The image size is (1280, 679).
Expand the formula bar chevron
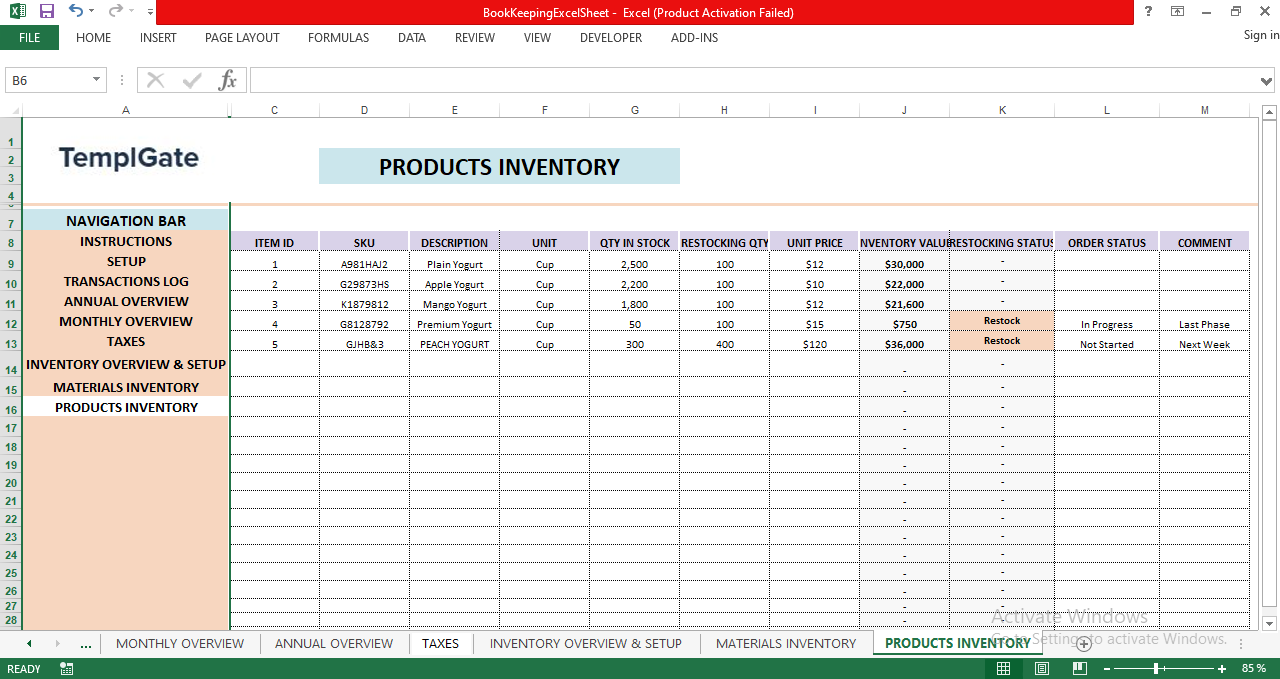pos(1268,80)
